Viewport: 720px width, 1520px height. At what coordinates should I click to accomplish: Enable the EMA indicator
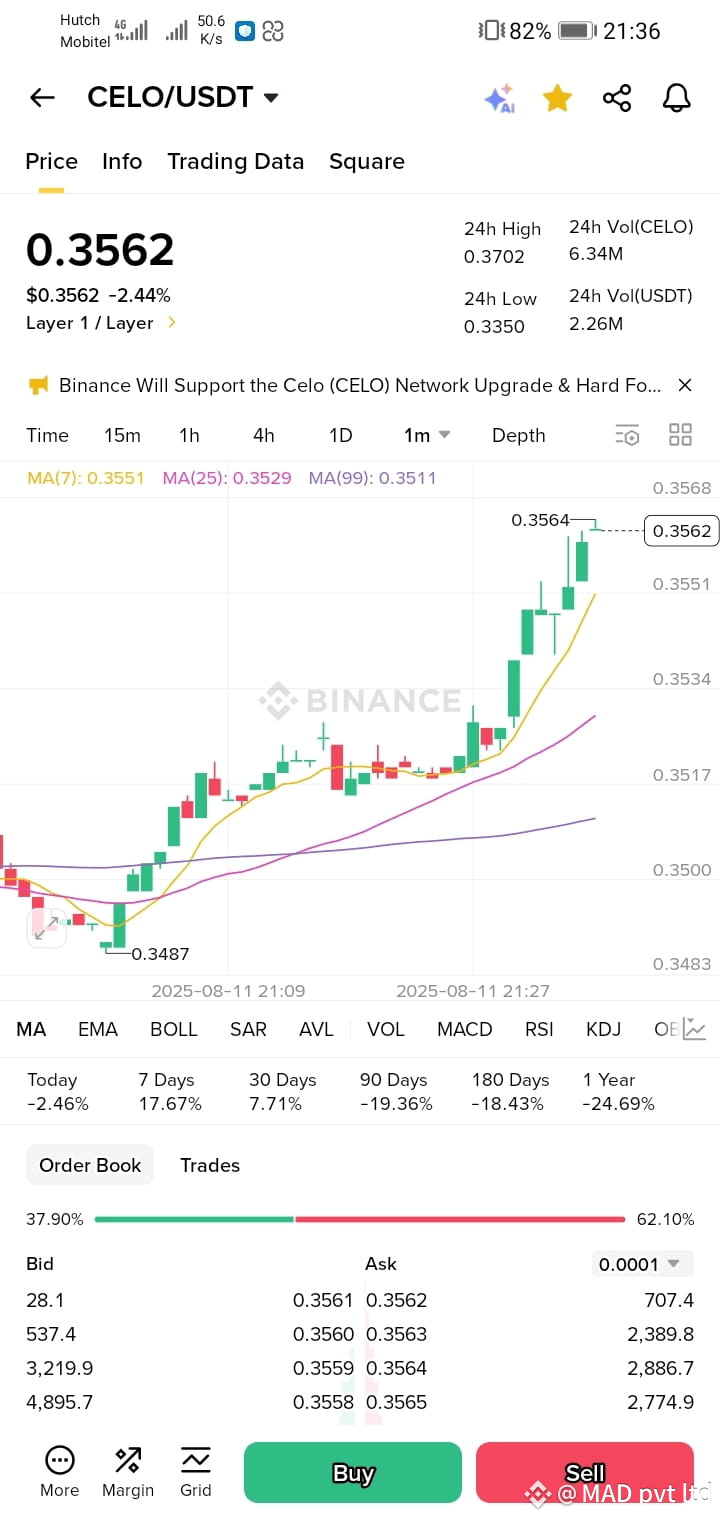[98, 1029]
